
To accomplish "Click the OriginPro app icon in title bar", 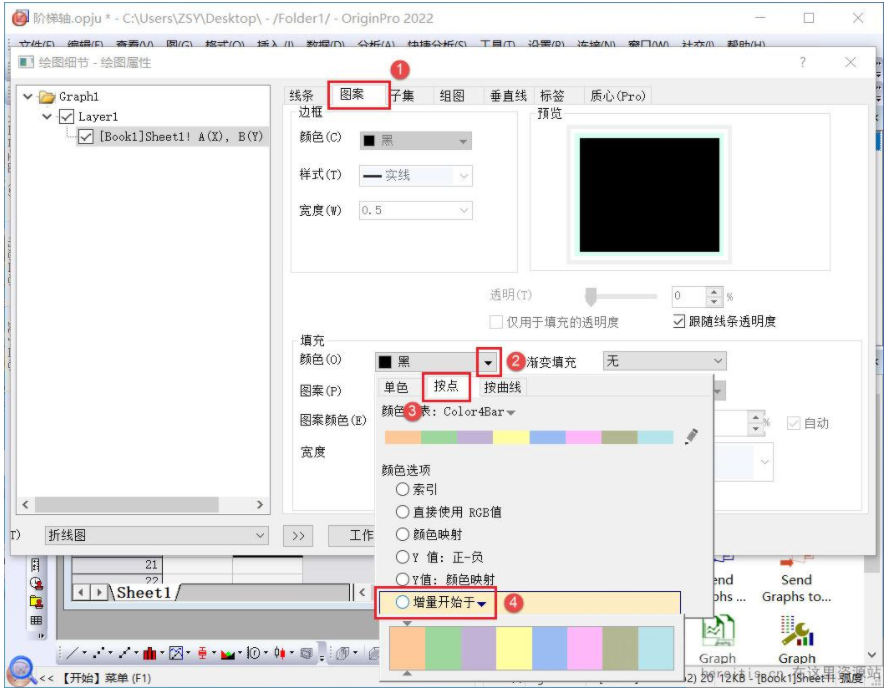I will pyautogui.click(x=20, y=18).
